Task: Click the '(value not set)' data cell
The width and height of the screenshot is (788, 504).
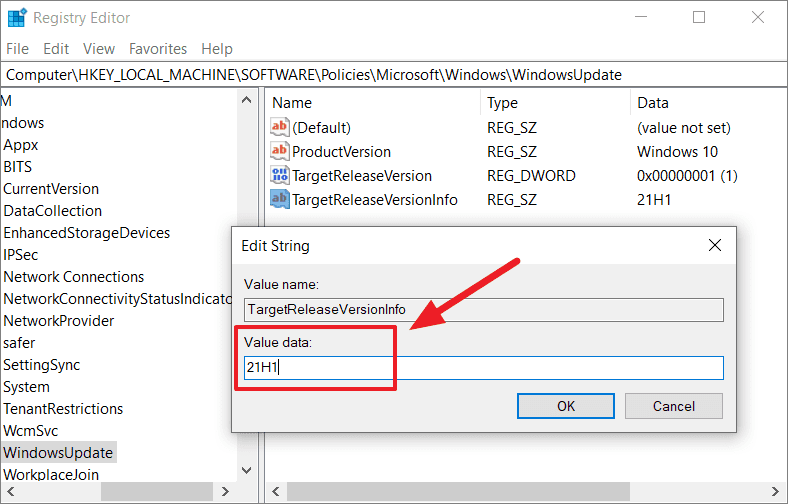Action: [684, 128]
